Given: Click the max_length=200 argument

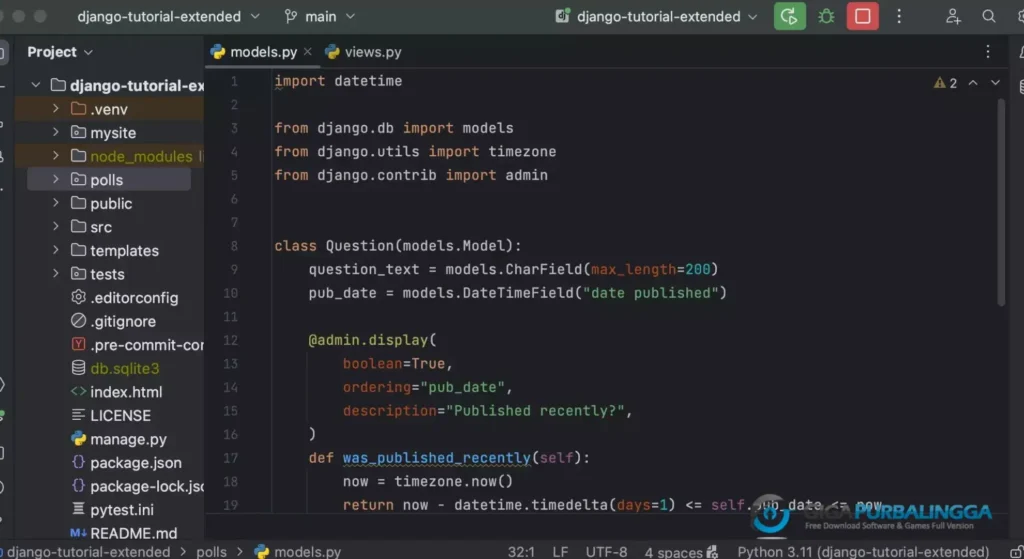Looking at the screenshot, I should 650,269.
